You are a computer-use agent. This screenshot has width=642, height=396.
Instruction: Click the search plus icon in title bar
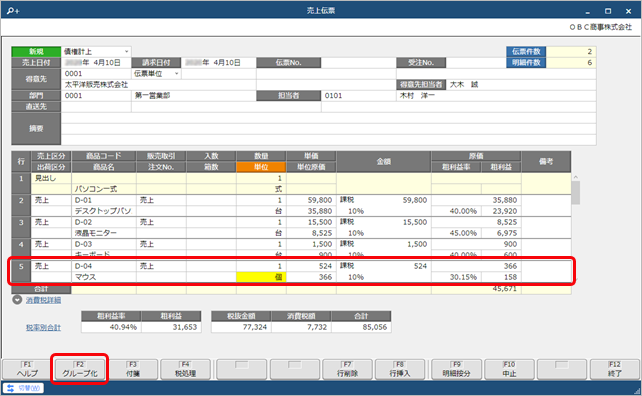point(13,11)
